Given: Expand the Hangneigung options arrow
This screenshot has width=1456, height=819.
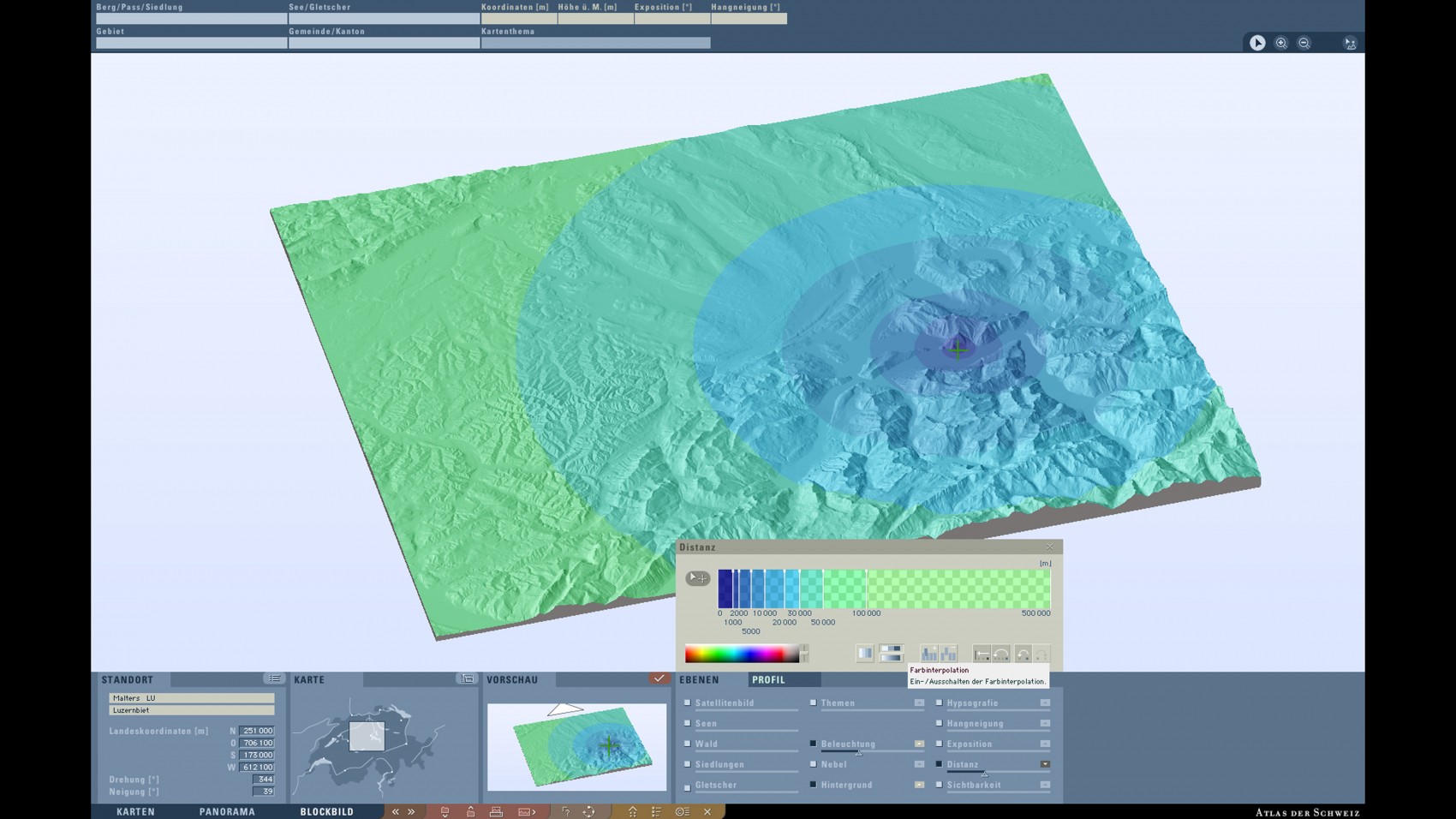Looking at the screenshot, I should point(1045,723).
